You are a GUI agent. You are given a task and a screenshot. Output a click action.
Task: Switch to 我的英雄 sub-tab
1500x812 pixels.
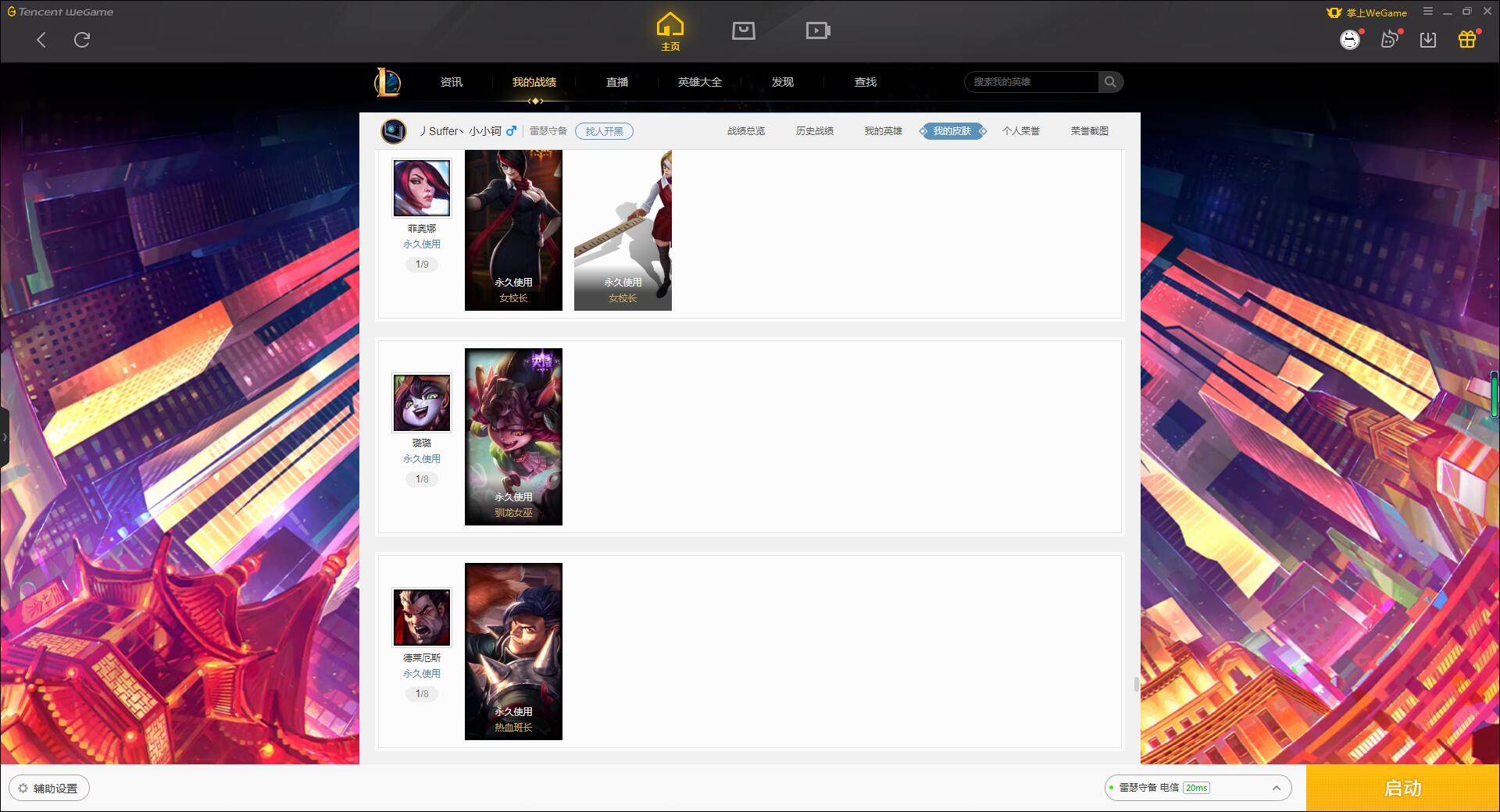click(x=884, y=131)
